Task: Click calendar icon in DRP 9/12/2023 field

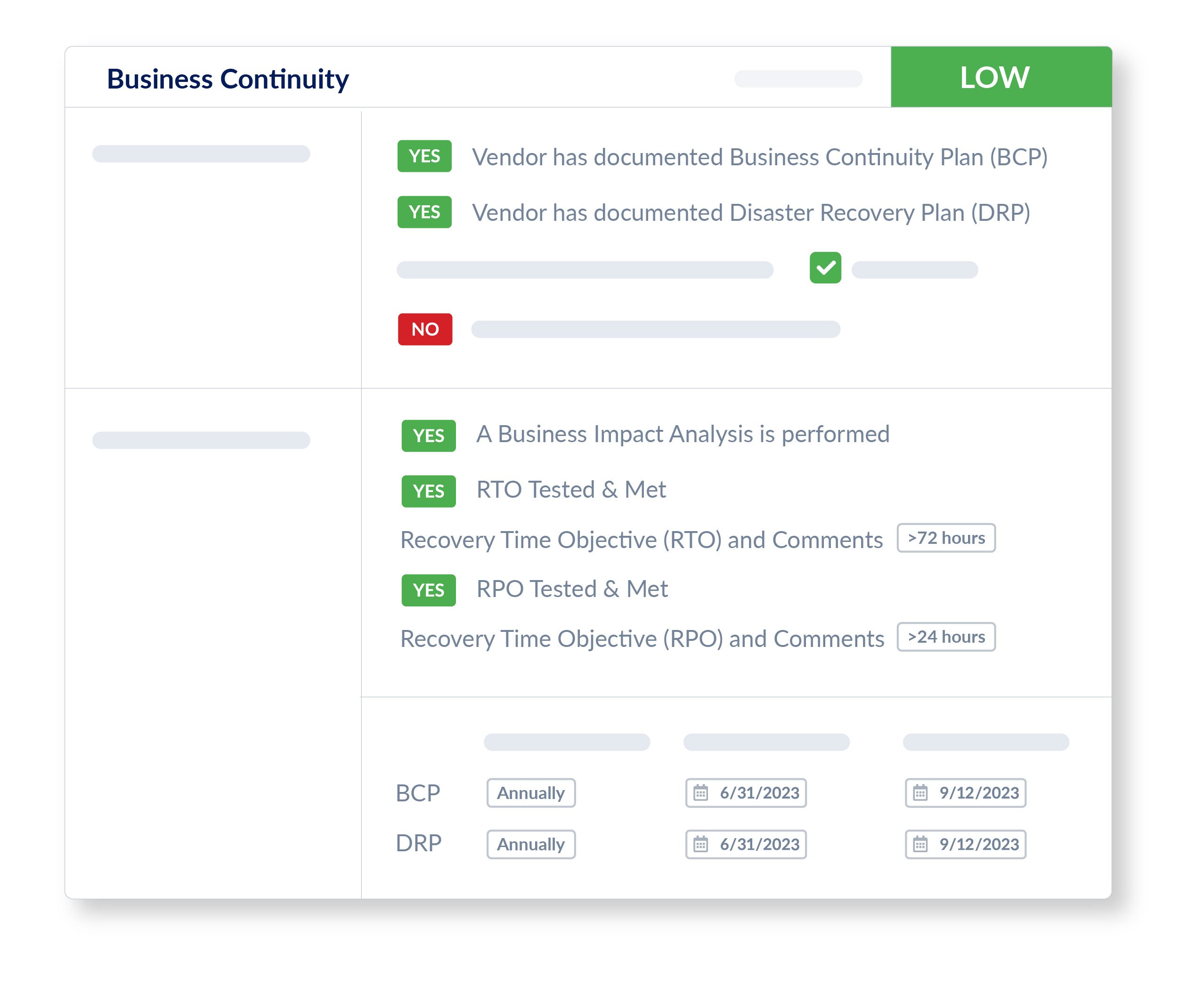Action: (920, 844)
